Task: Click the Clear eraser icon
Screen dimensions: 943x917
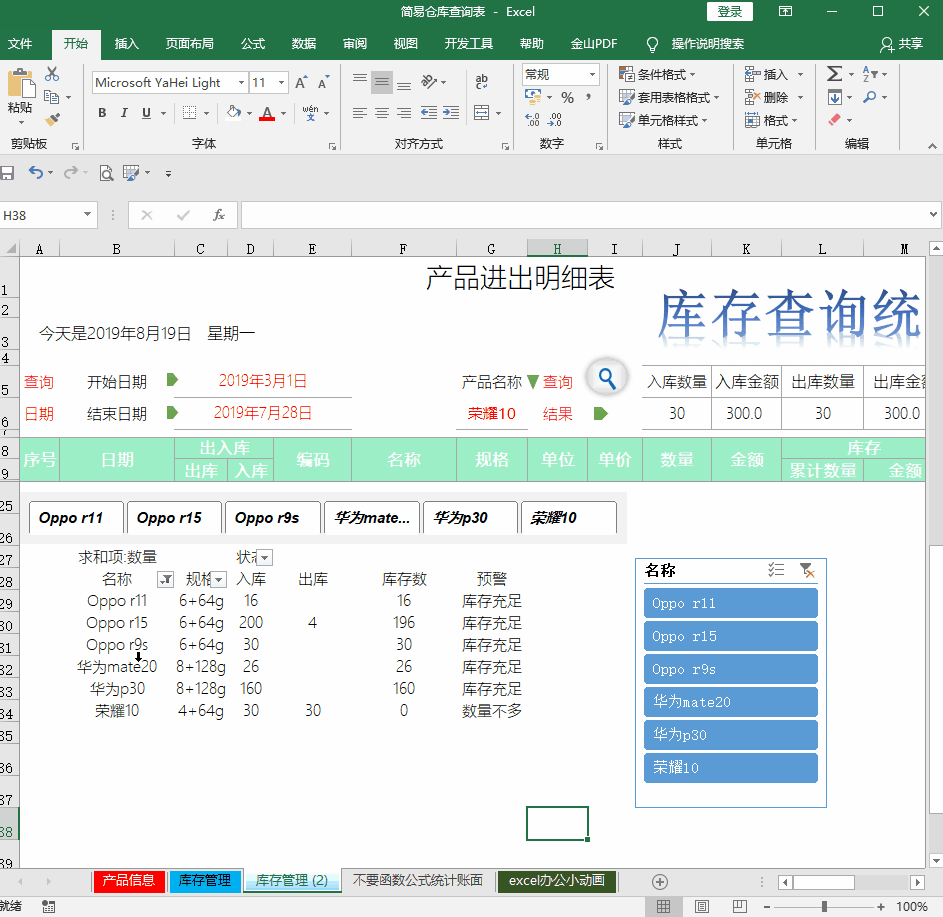Action: point(834,120)
